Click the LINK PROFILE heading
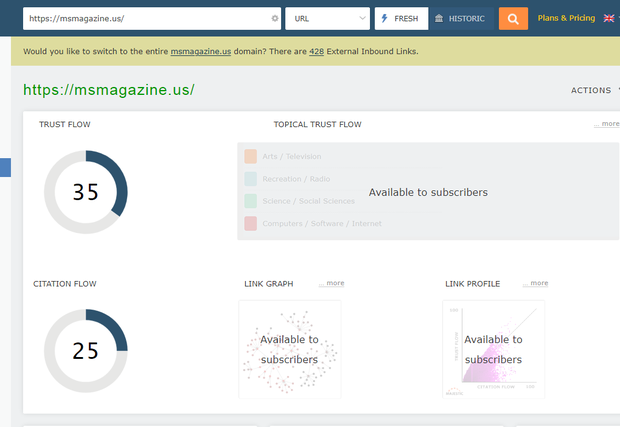The height and width of the screenshot is (427, 620). click(x=473, y=284)
